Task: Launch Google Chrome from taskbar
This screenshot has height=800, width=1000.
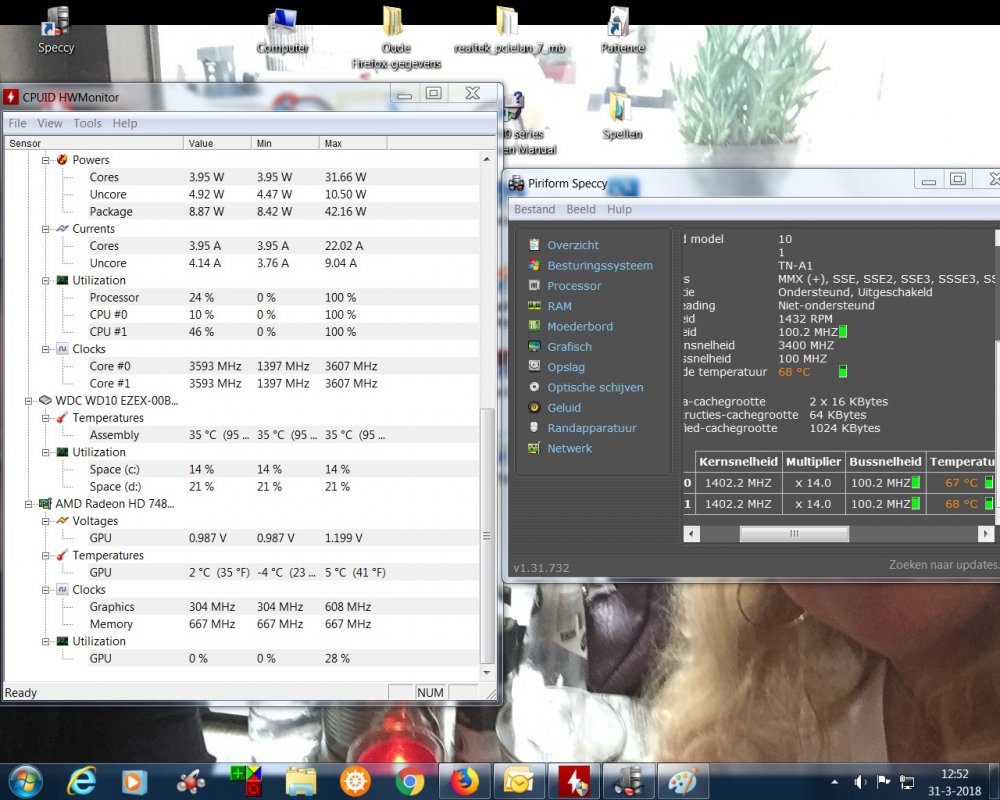Action: 410,780
